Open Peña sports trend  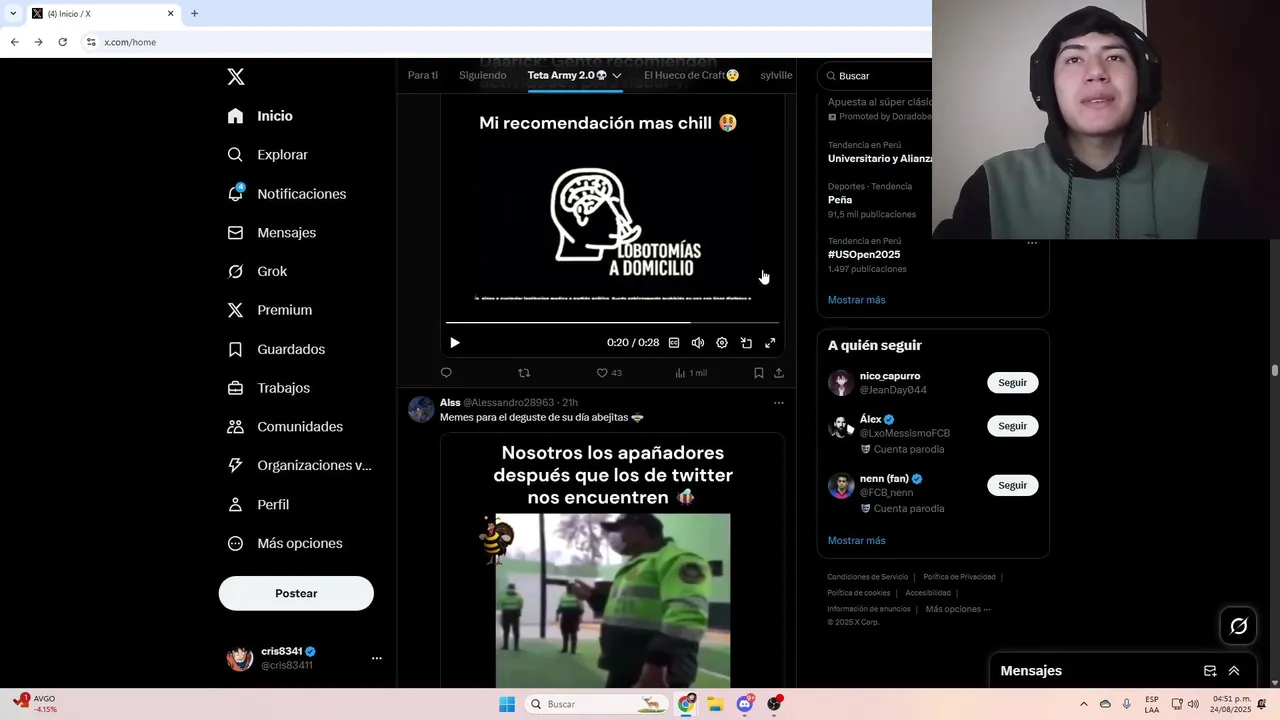click(840, 200)
